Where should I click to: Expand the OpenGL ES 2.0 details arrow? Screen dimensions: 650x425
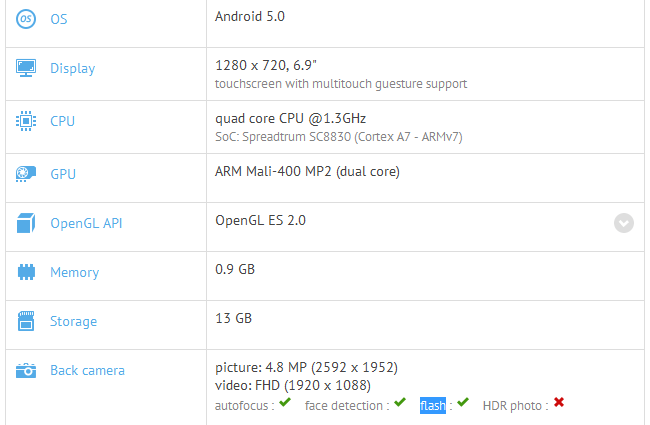(624, 223)
